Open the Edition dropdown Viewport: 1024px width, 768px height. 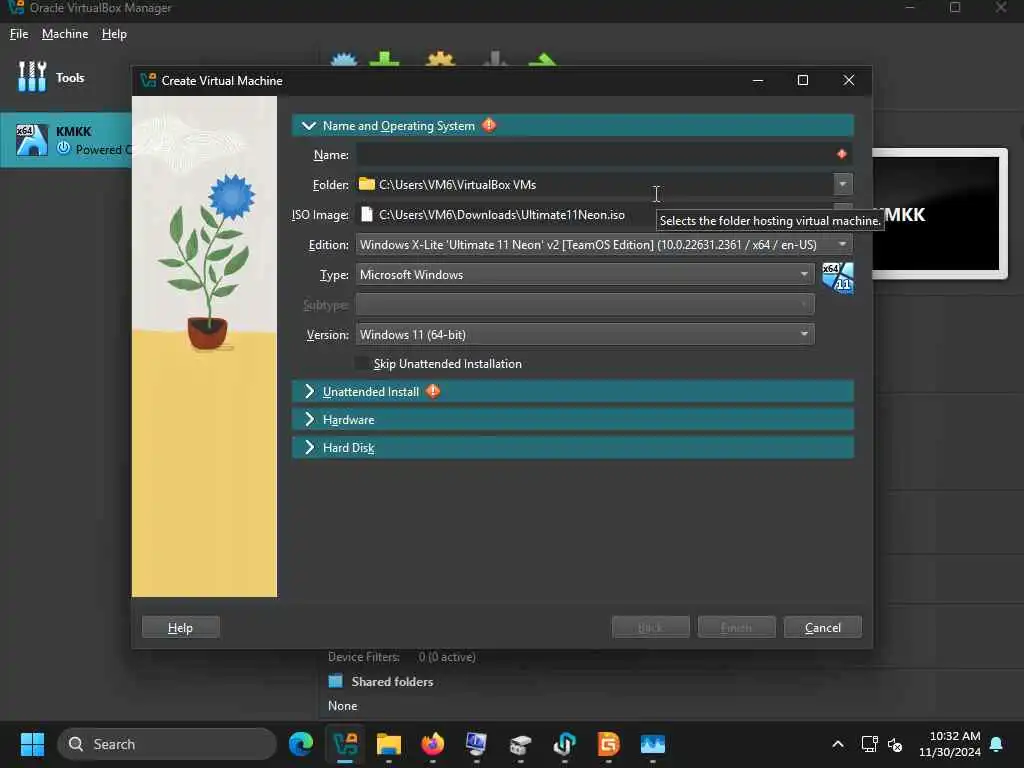click(x=603, y=245)
